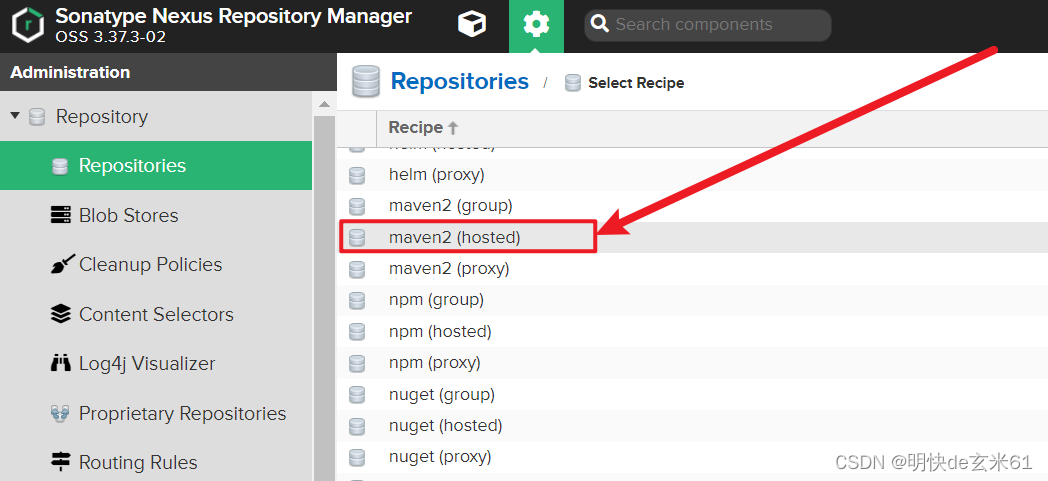Focus the Search components field
Viewport: 1048px width, 481px height.
(708, 25)
